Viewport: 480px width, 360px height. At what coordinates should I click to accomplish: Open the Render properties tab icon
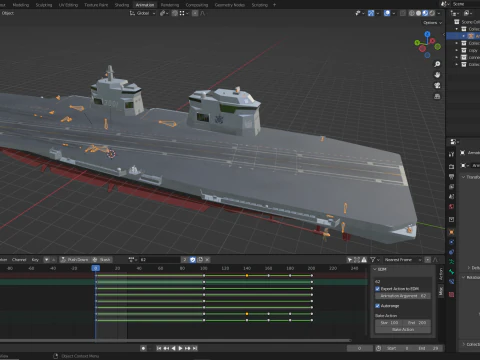(451, 167)
